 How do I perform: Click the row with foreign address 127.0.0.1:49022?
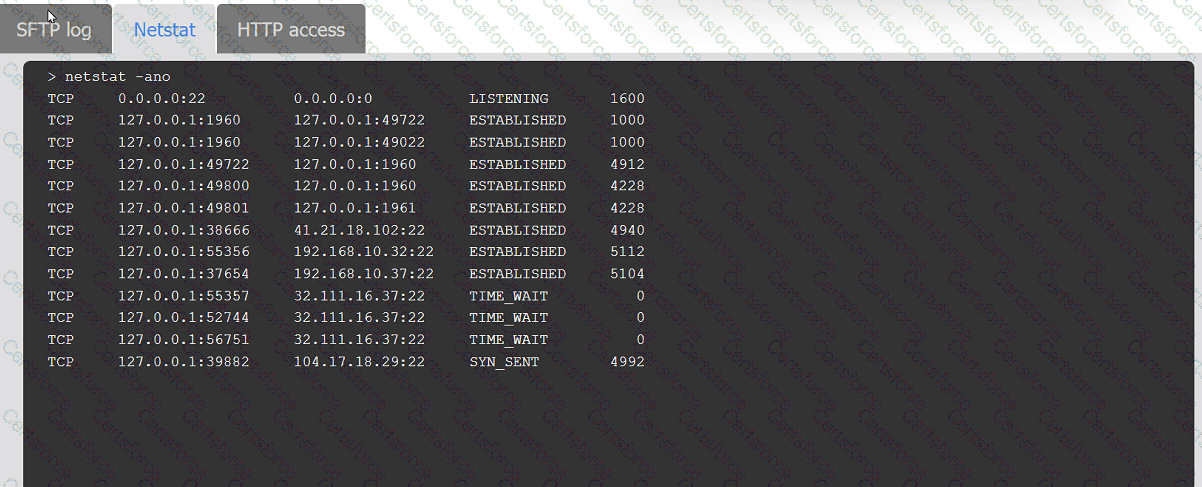click(346, 143)
